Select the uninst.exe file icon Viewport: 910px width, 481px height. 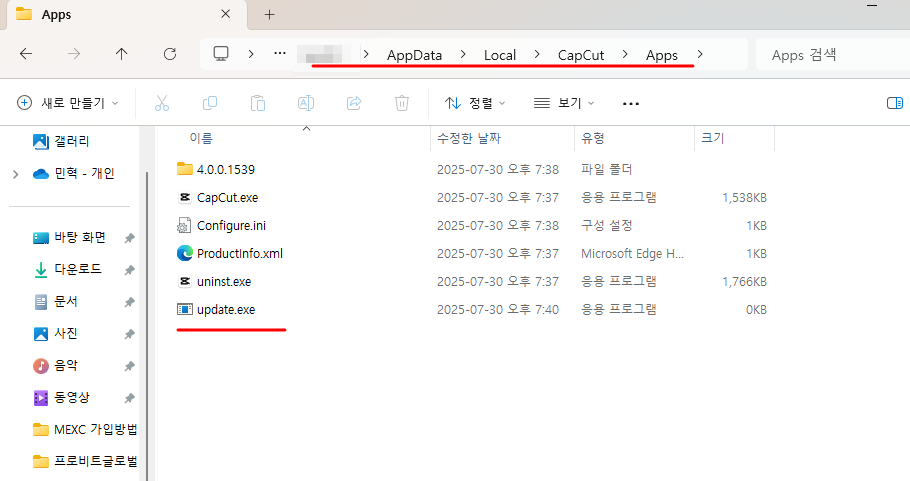click(185, 281)
